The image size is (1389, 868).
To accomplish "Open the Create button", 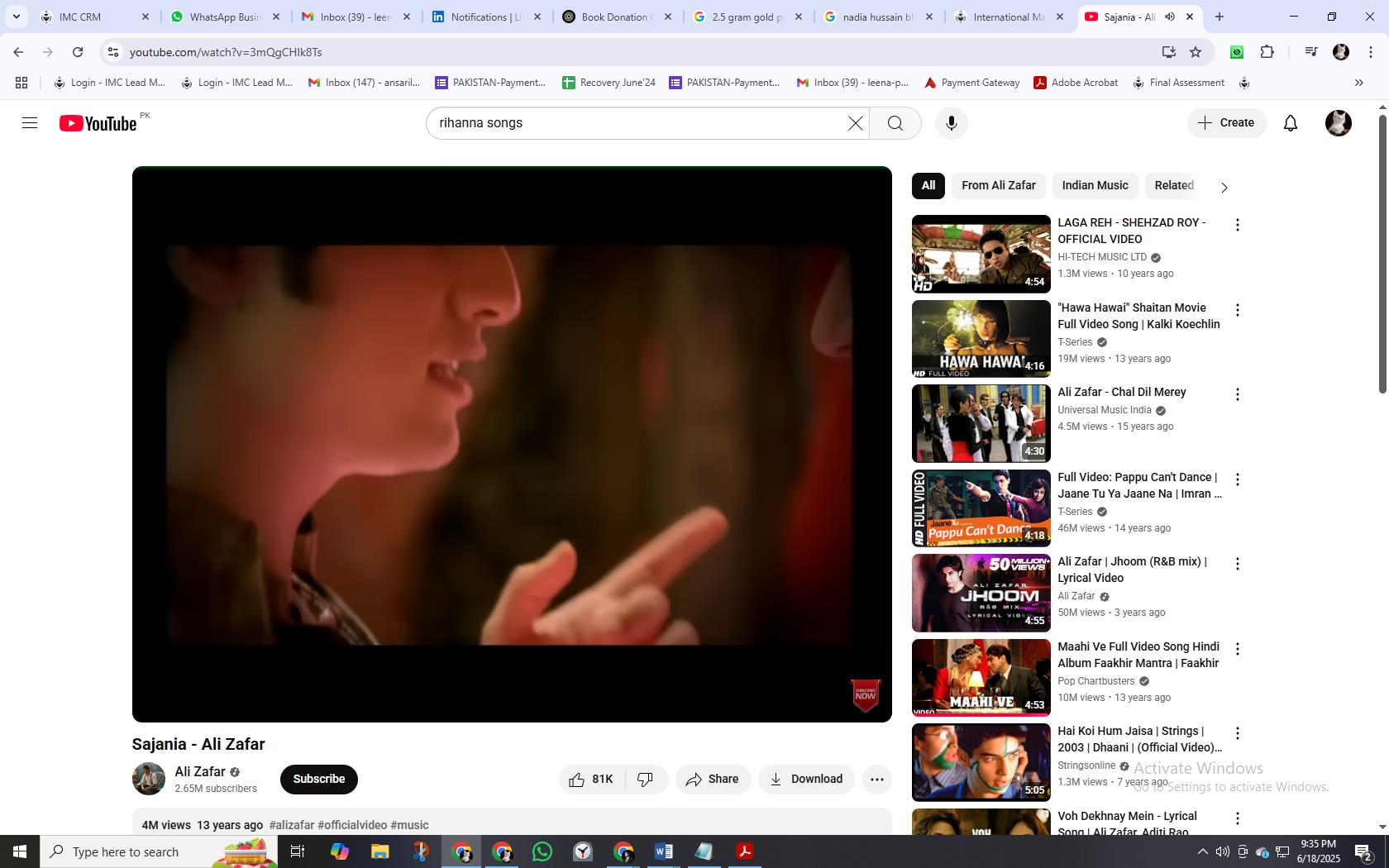I will pyautogui.click(x=1227, y=123).
